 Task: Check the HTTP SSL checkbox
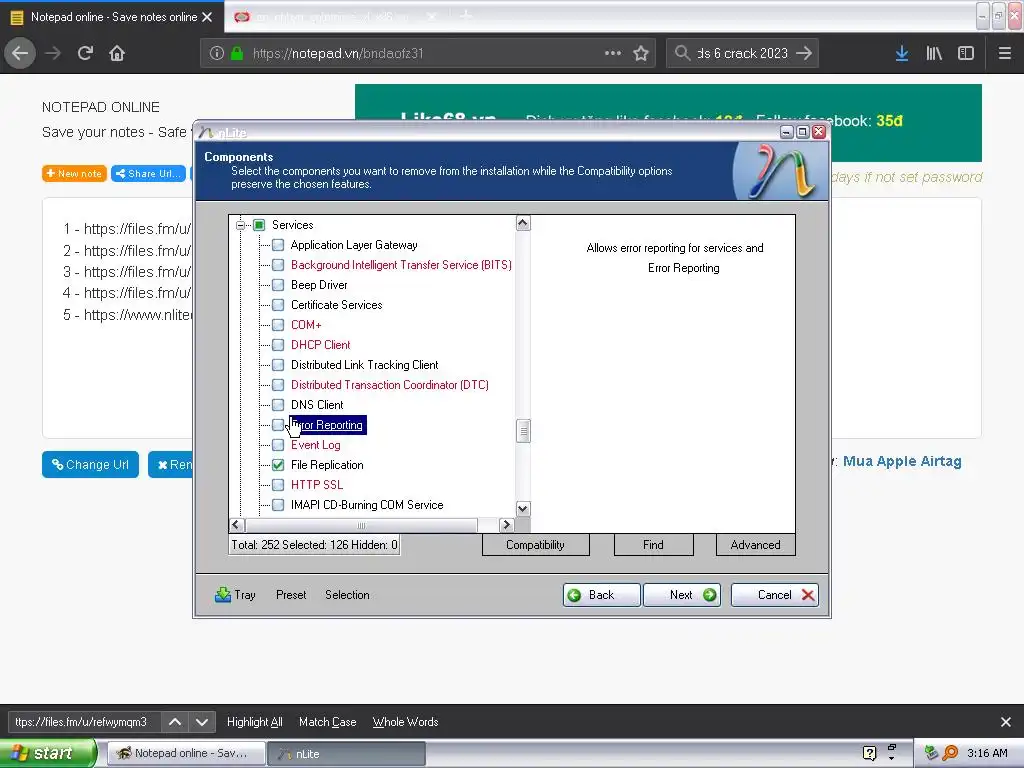278,485
